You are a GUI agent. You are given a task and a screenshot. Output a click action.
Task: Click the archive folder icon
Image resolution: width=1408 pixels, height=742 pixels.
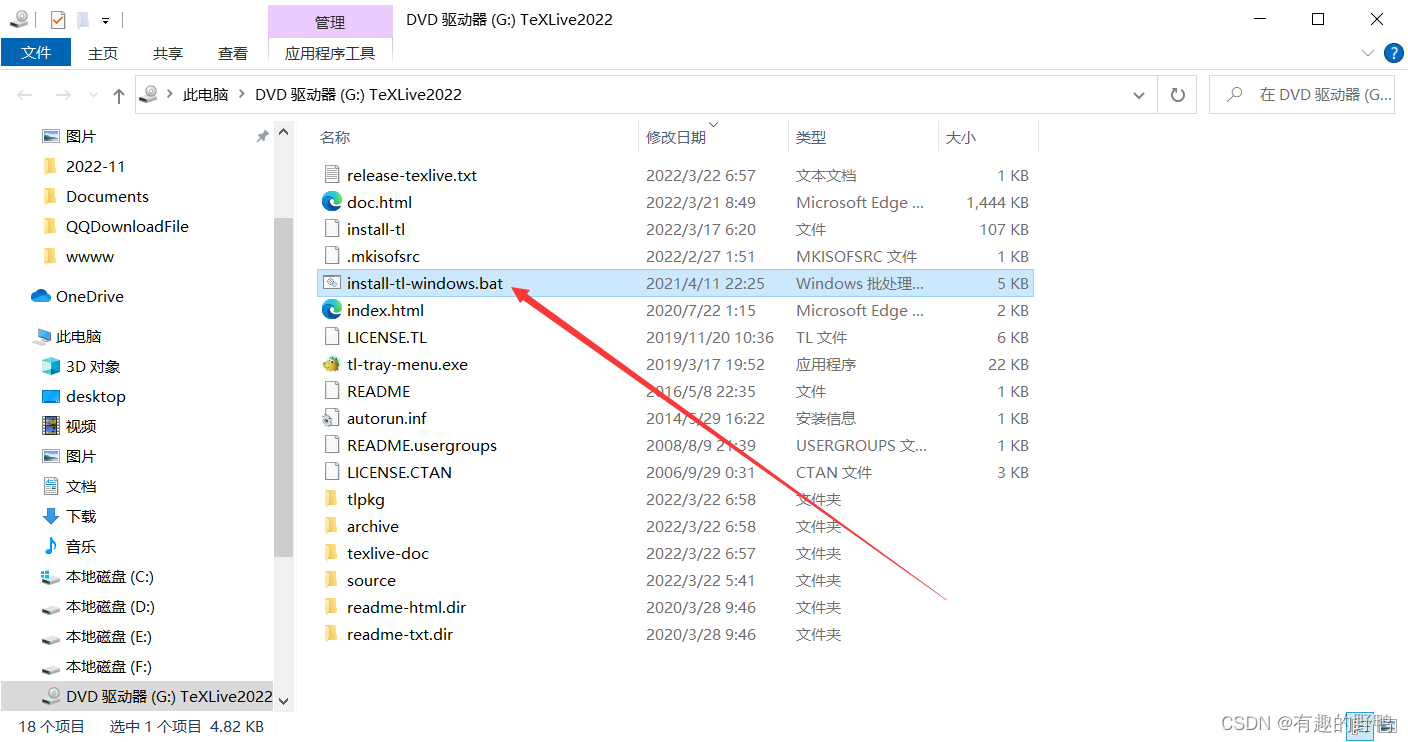332,526
